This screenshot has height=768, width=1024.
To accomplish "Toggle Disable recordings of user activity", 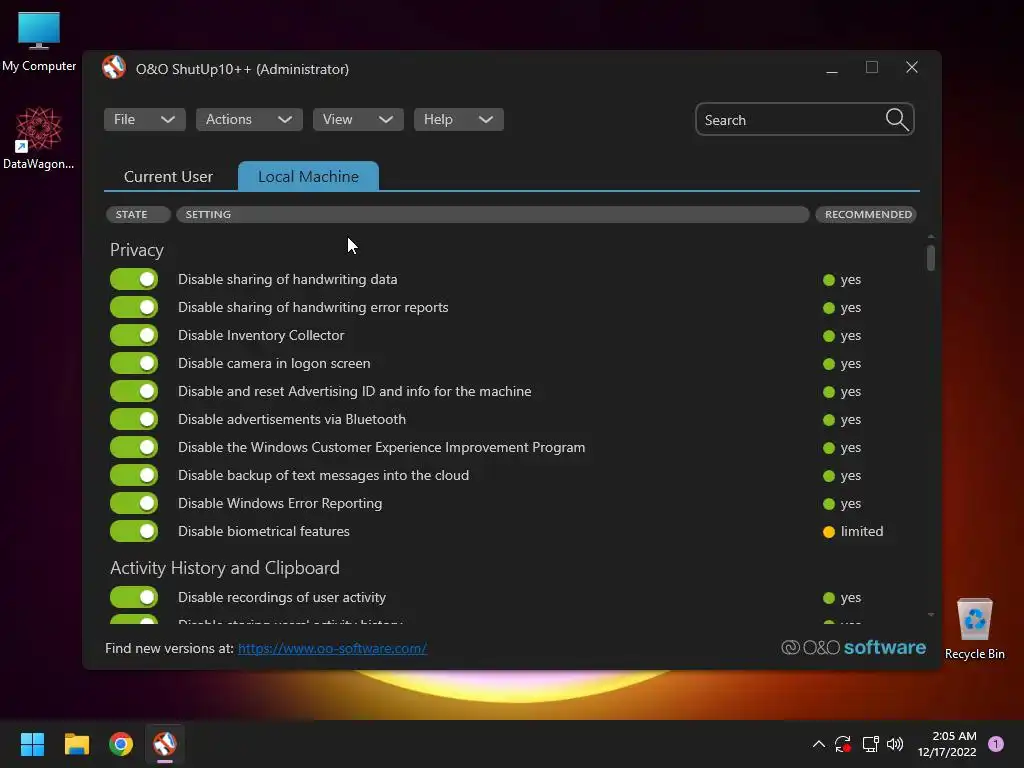I will [134, 597].
